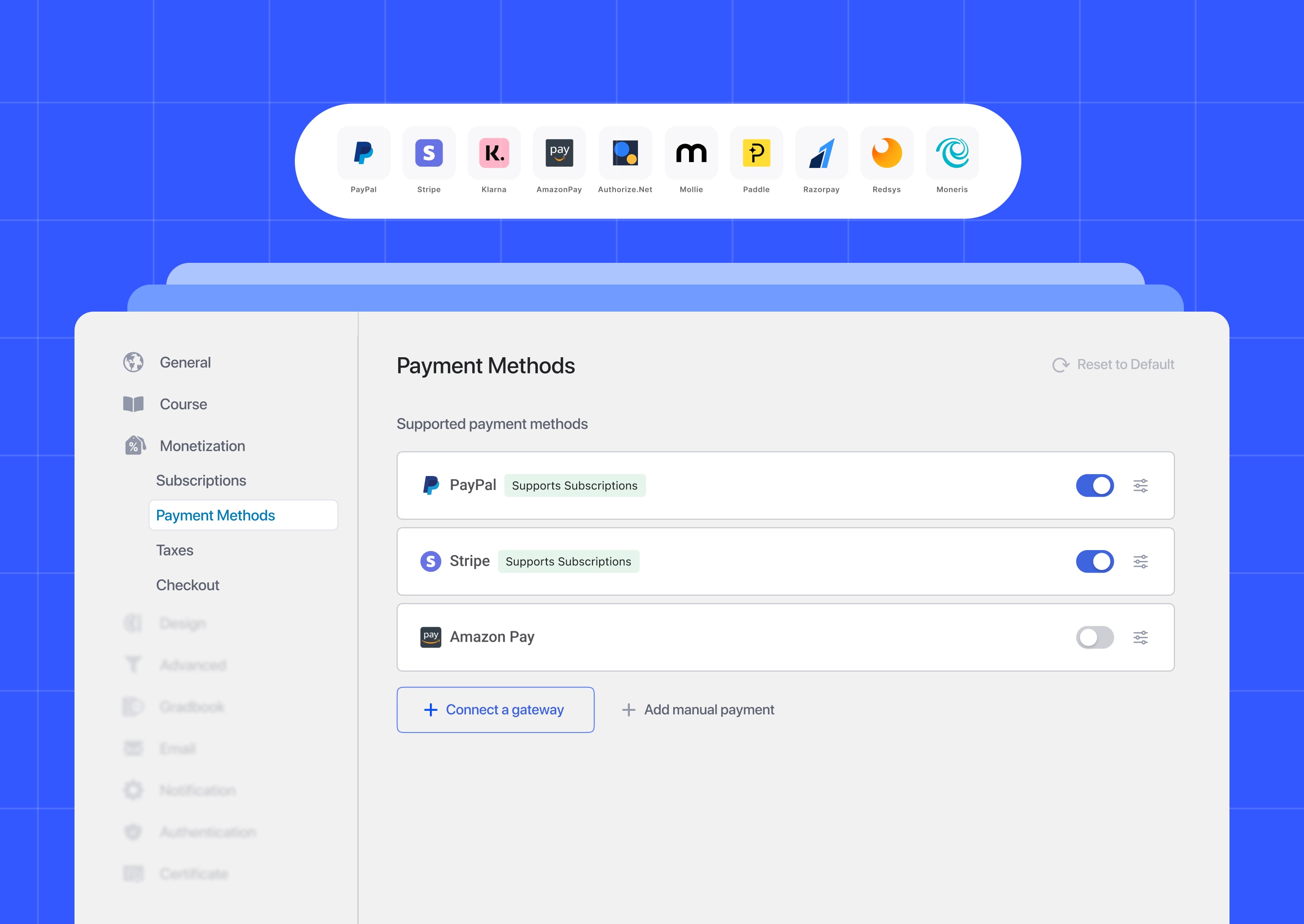Go to Subscriptions submenu
This screenshot has height=924, width=1304.
coord(201,481)
